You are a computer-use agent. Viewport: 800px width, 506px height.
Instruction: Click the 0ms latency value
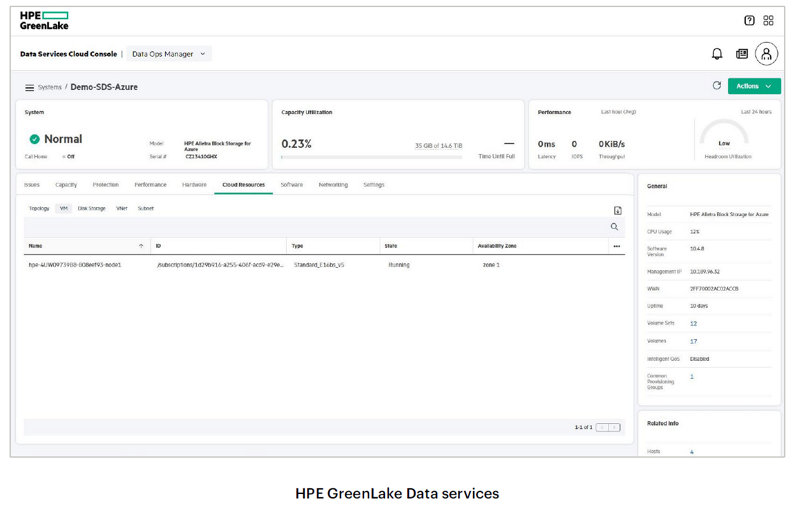pos(546,144)
